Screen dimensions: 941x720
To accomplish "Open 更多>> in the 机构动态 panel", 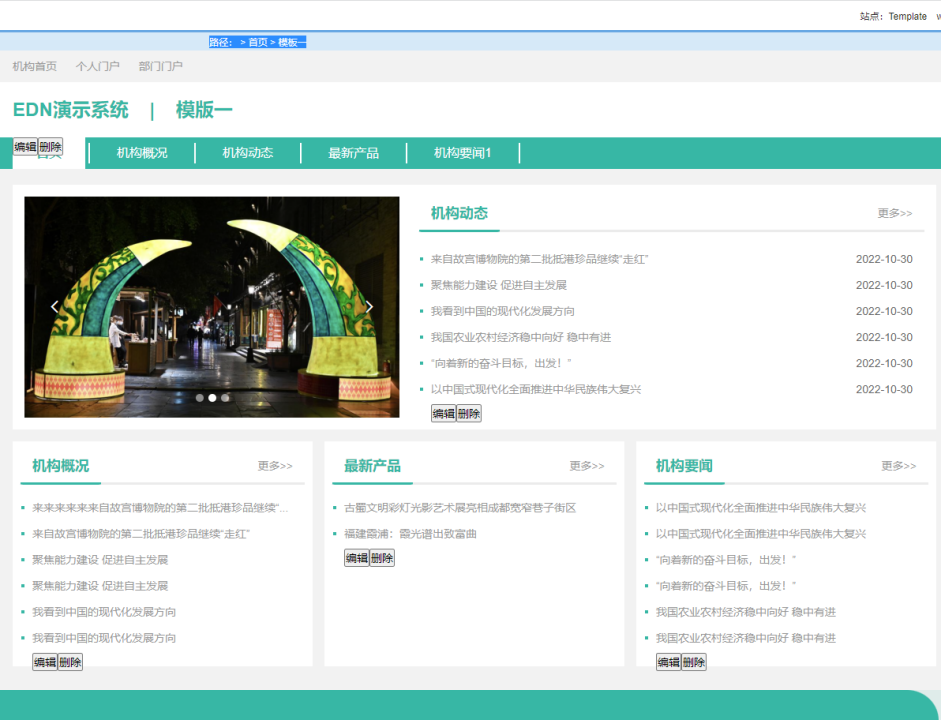I will click(894, 213).
